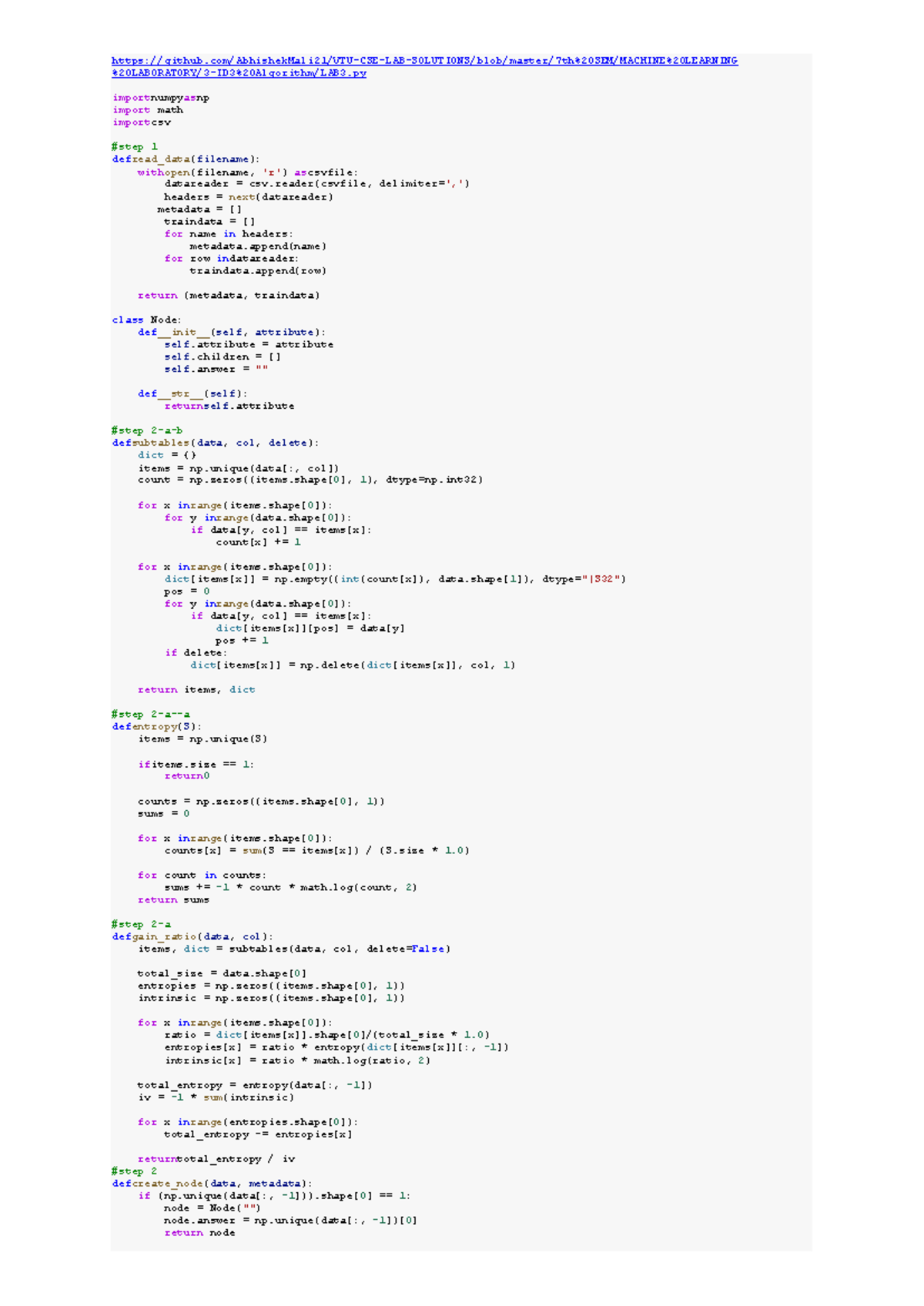Click the entropy(S) function definition
The width and height of the screenshot is (924, 1306).
(157, 726)
